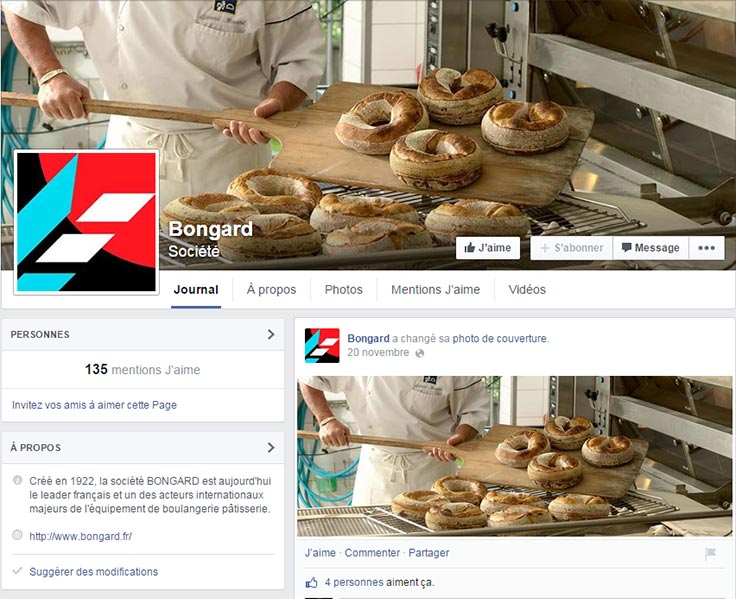Open the Message button with speech bubble
Image resolution: width=736 pixels, height=599 pixels.
point(651,248)
